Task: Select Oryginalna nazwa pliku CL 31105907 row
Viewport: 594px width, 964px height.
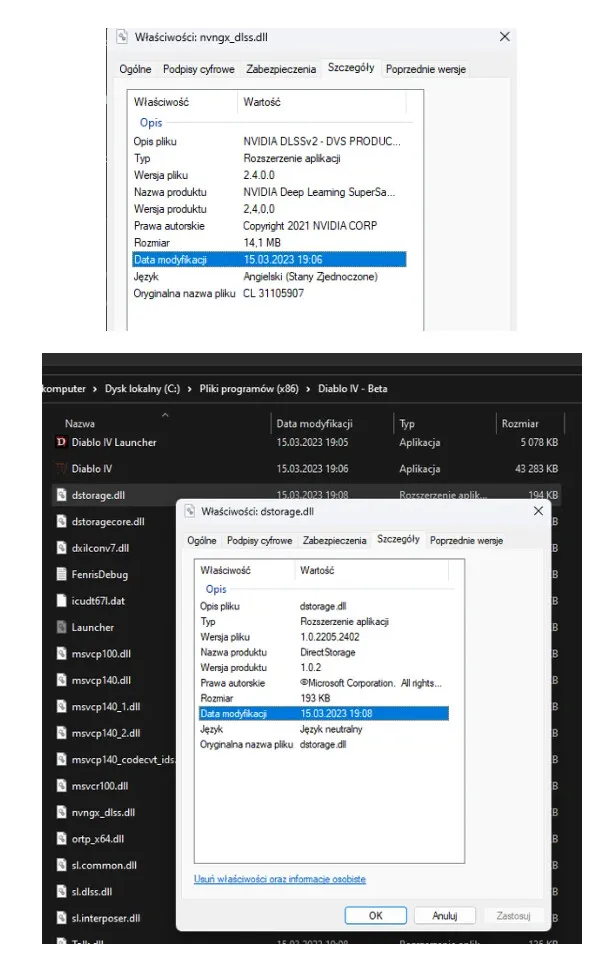Action: click(x=269, y=293)
